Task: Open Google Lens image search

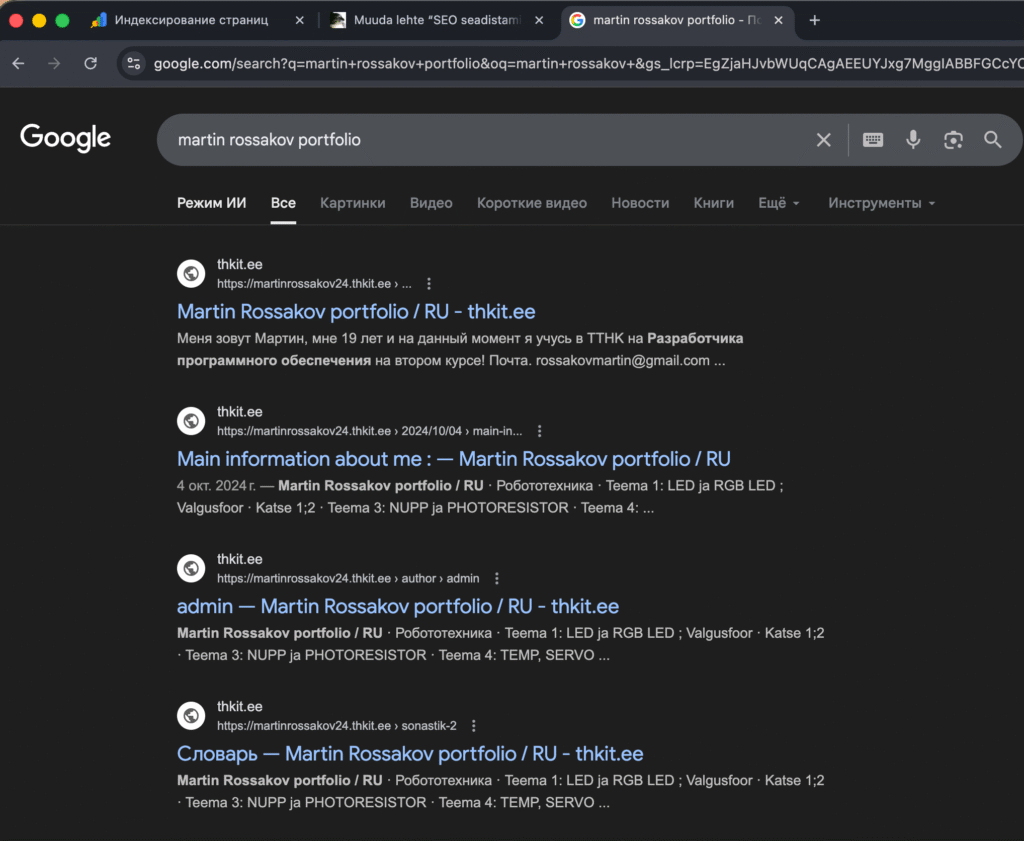Action: (x=953, y=140)
